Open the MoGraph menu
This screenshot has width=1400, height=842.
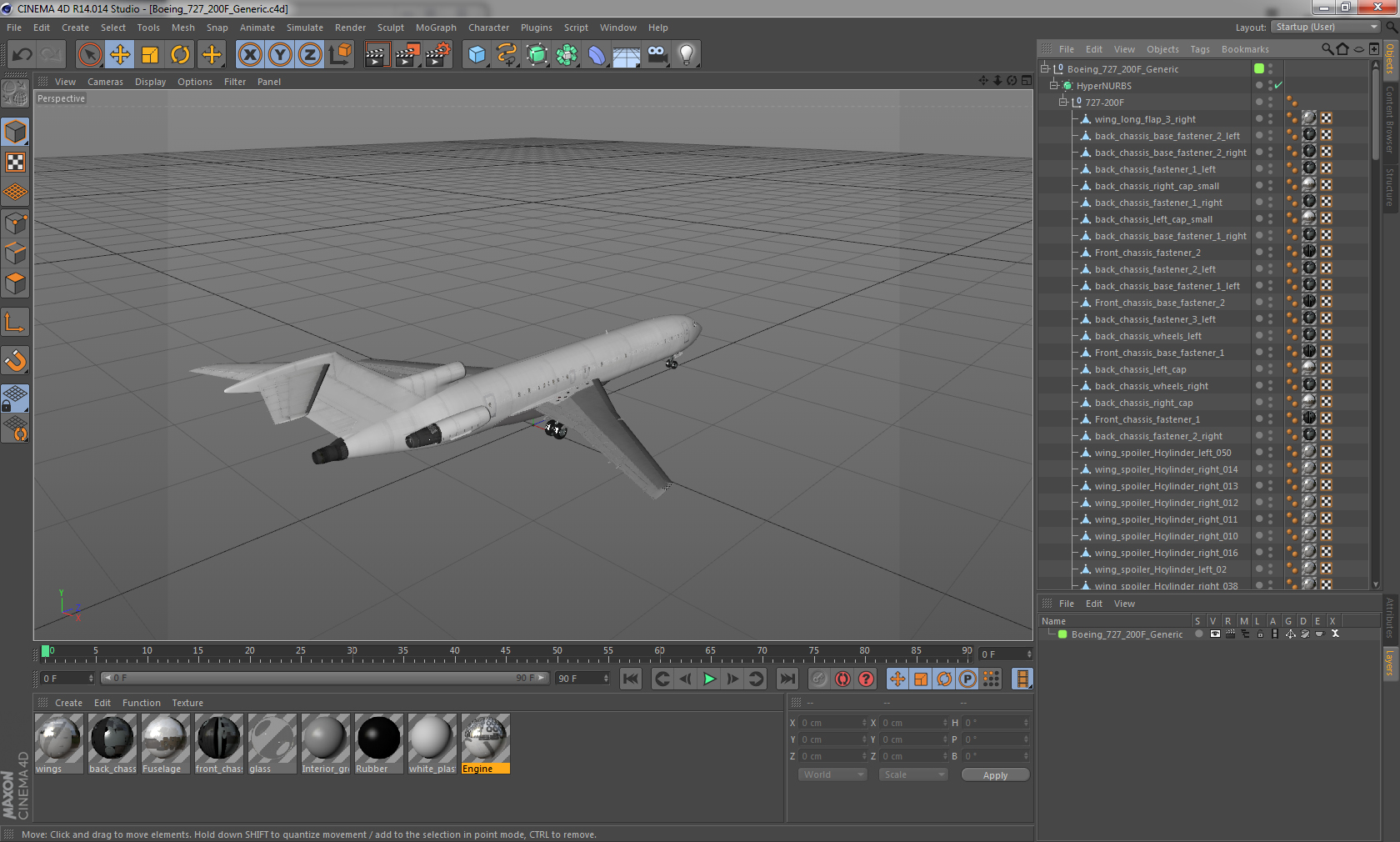pyautogui.click(x=436, y=28)
